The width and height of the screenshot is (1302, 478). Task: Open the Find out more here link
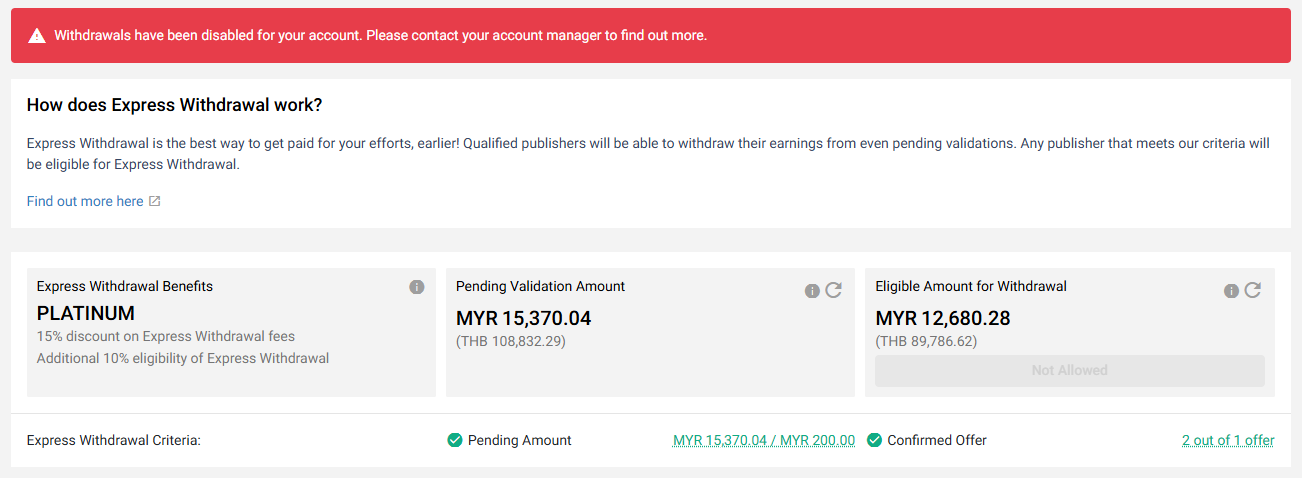pyautogui.click(x=85, y=202)
